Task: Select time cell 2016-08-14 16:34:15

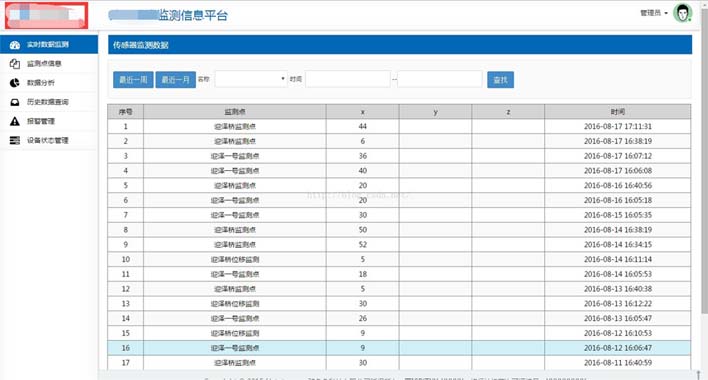Action: tap(618, 245)
